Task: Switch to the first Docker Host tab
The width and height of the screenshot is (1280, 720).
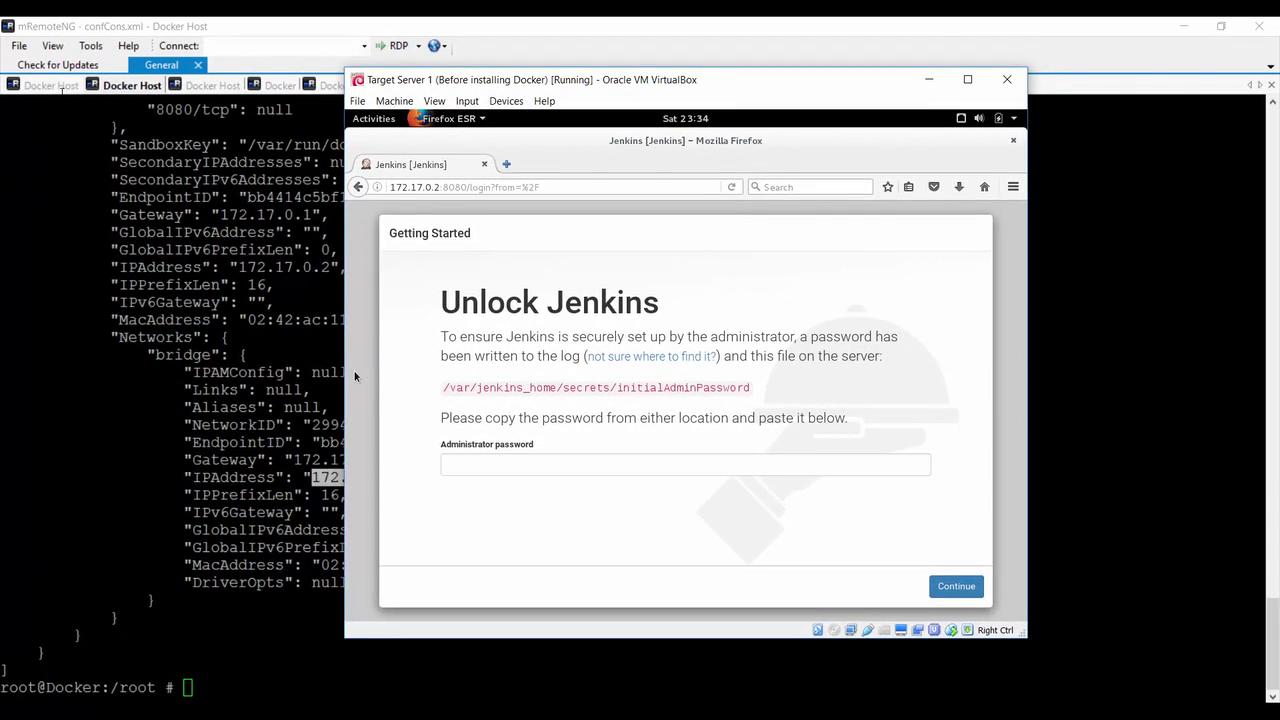Action: coord(43,85)
